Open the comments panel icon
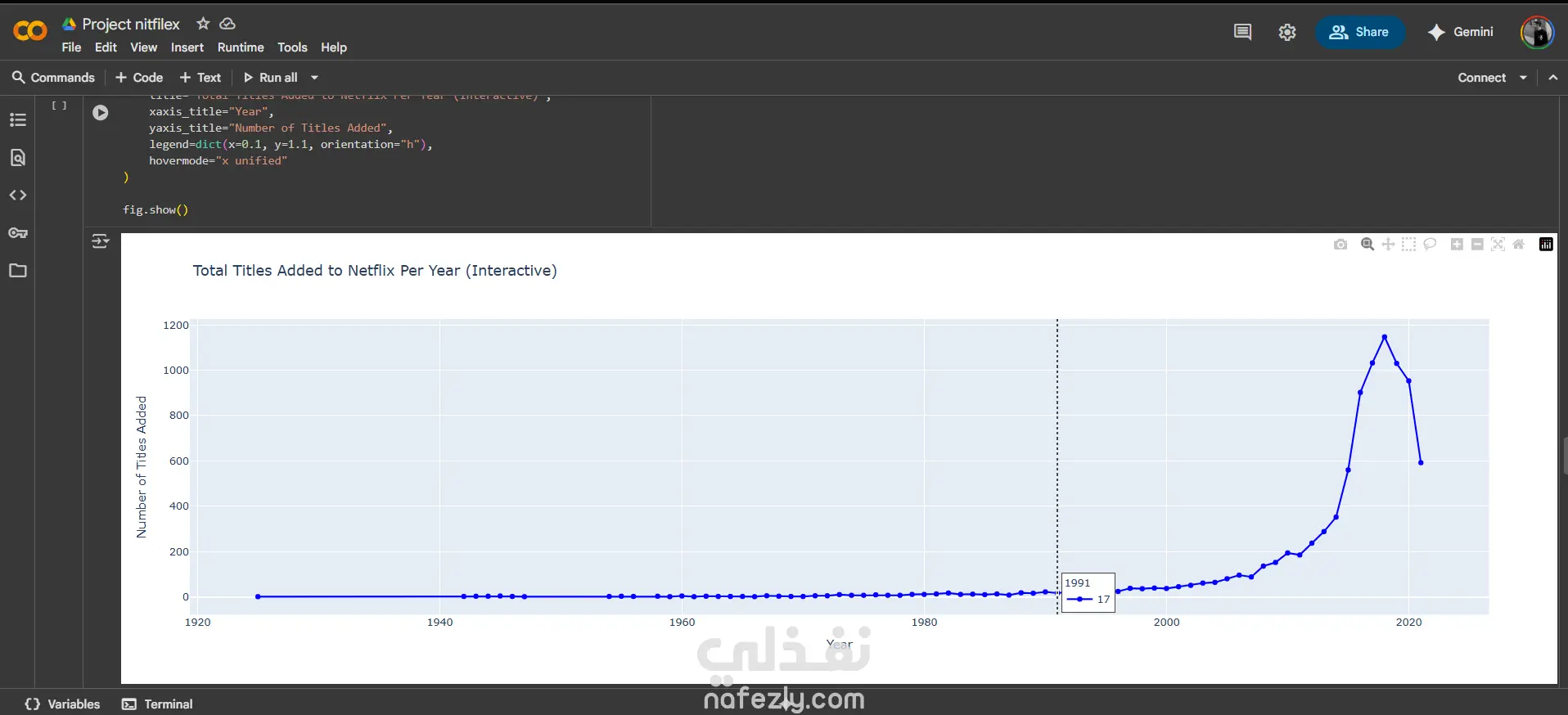 [1242, 32]
